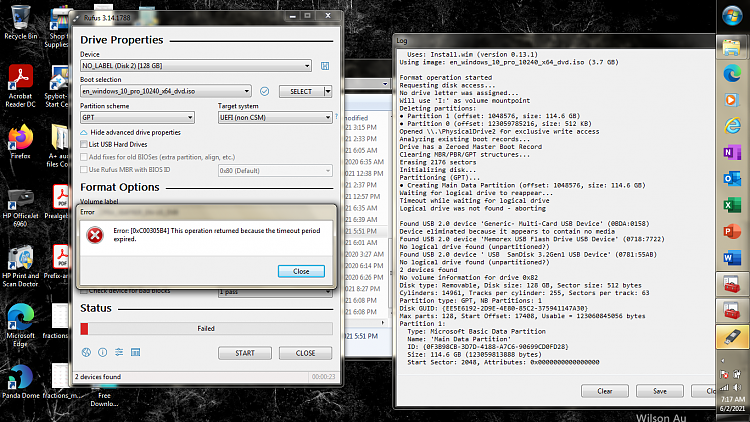Open Windows Media Player taskbar icon
The height and width of the screenshot is (422, 750).
coord(732,100)
